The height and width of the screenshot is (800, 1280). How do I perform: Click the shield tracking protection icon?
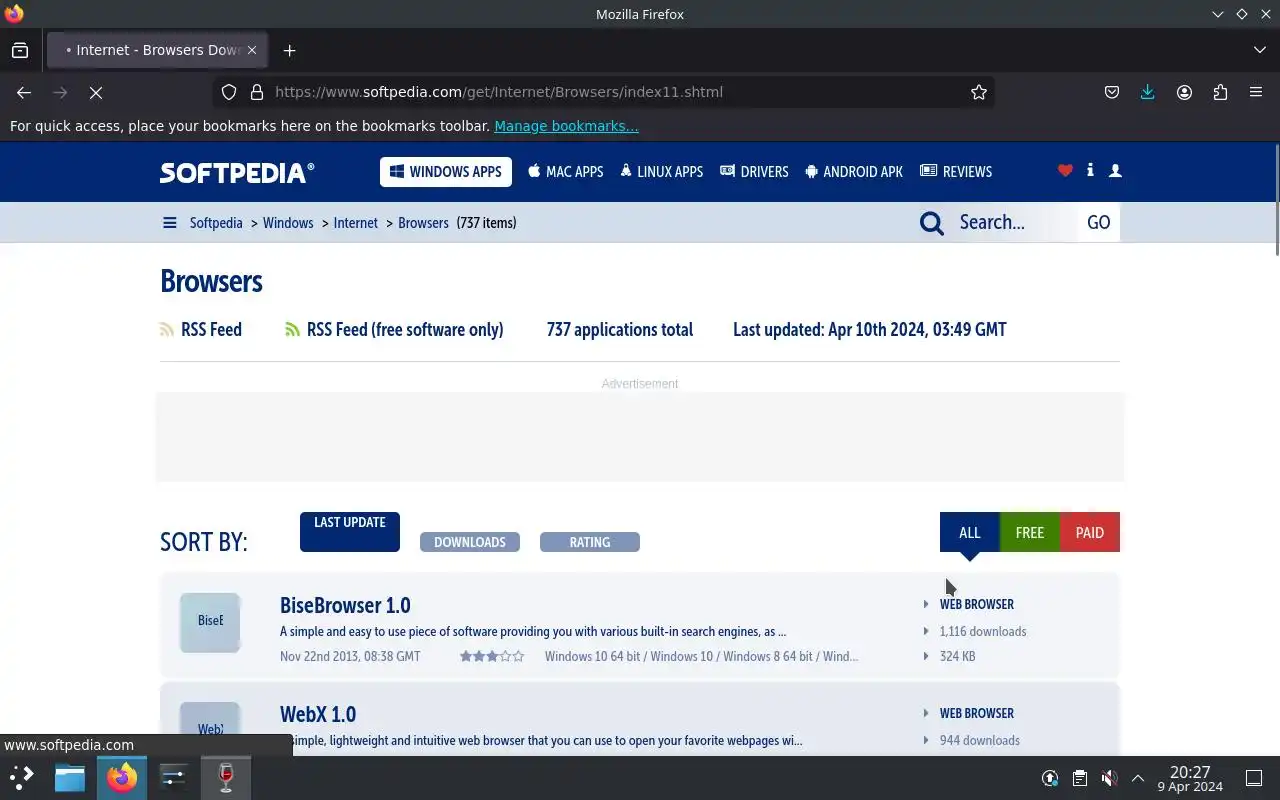point(229,92)
